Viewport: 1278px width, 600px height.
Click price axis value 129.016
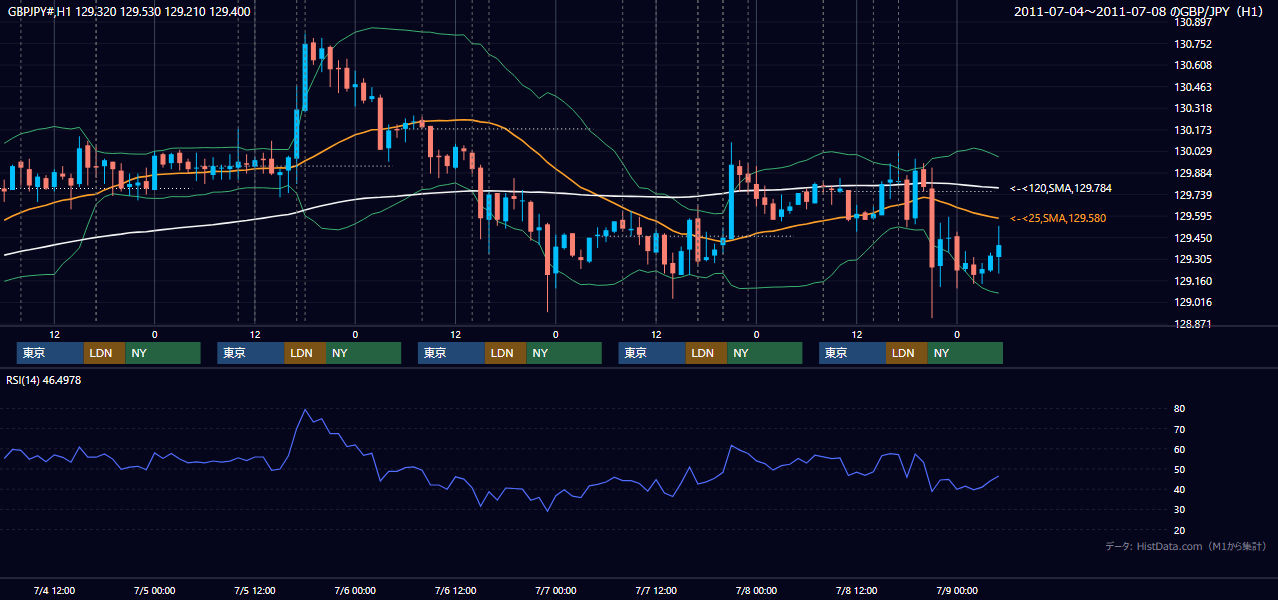coord(1194,302)
